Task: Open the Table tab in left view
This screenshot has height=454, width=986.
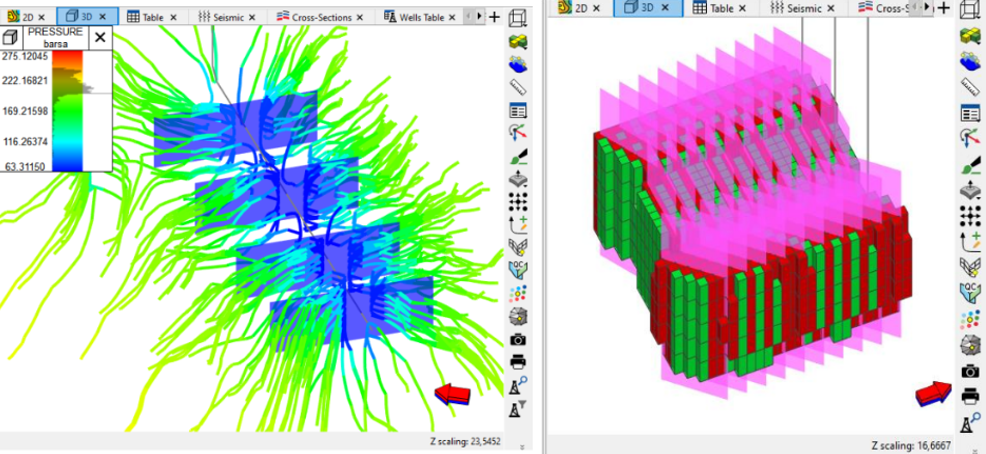Action: pyautogui.click(x=152, y=17)
